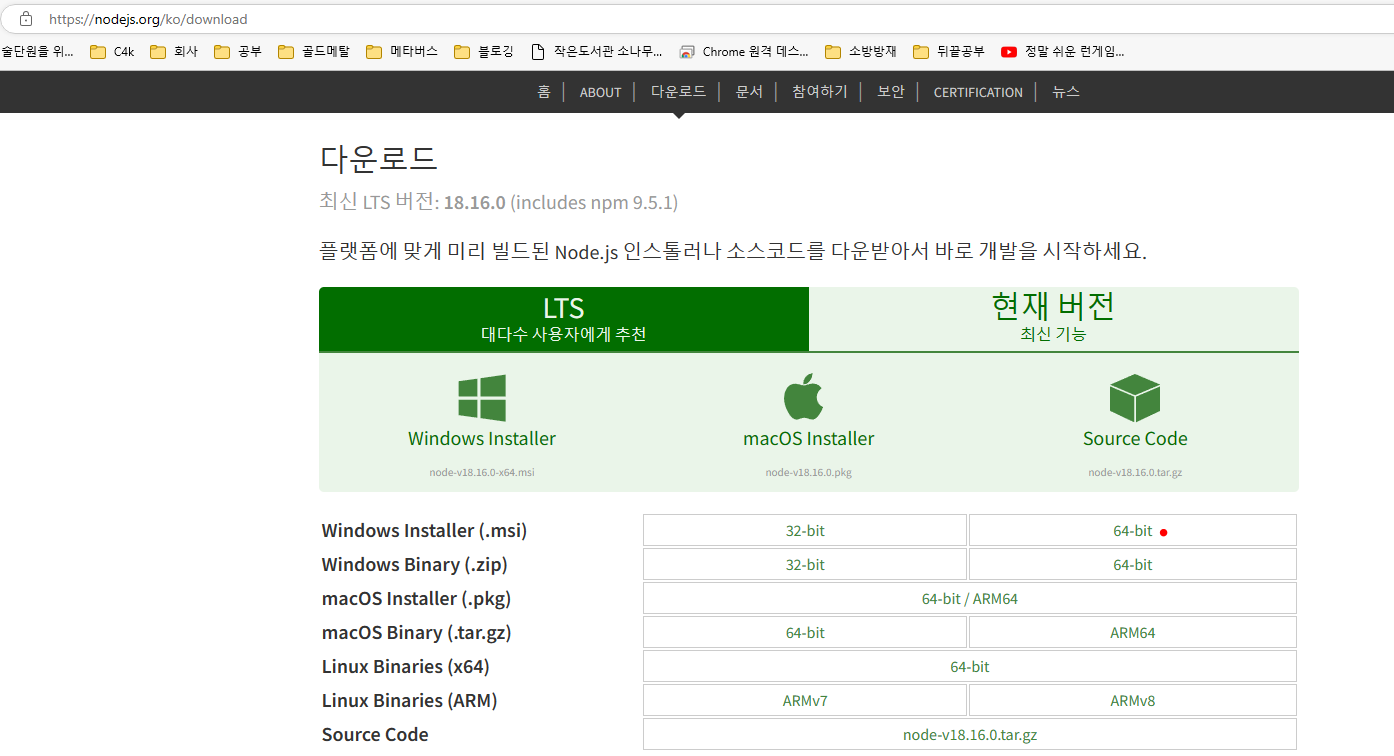1394x756 pixels.
Task: Click the Windows Installer text link
Action: click(x=482, y=439)
